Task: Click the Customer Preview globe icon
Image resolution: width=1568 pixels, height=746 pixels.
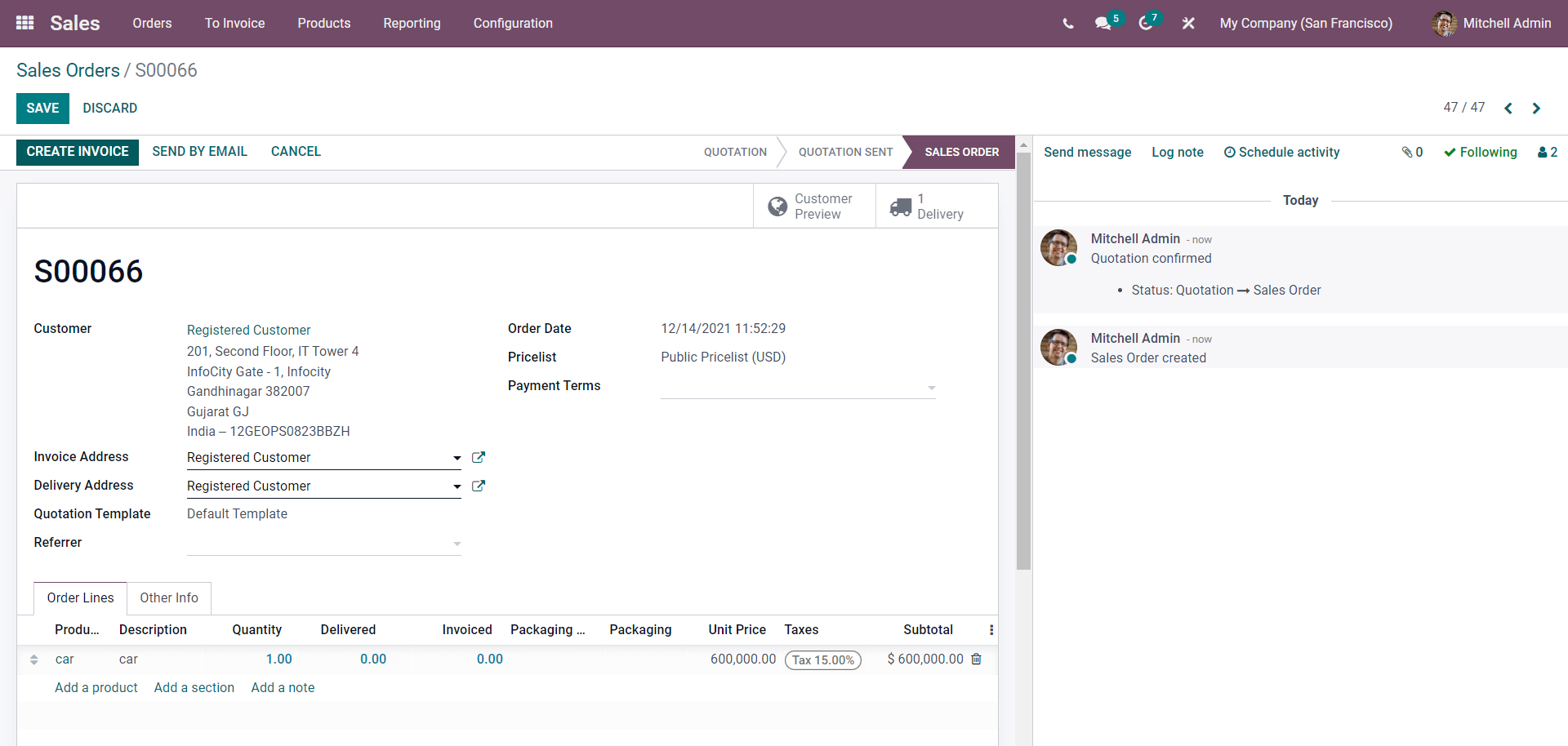Action: pyautogui.click(x=777, y=206)
